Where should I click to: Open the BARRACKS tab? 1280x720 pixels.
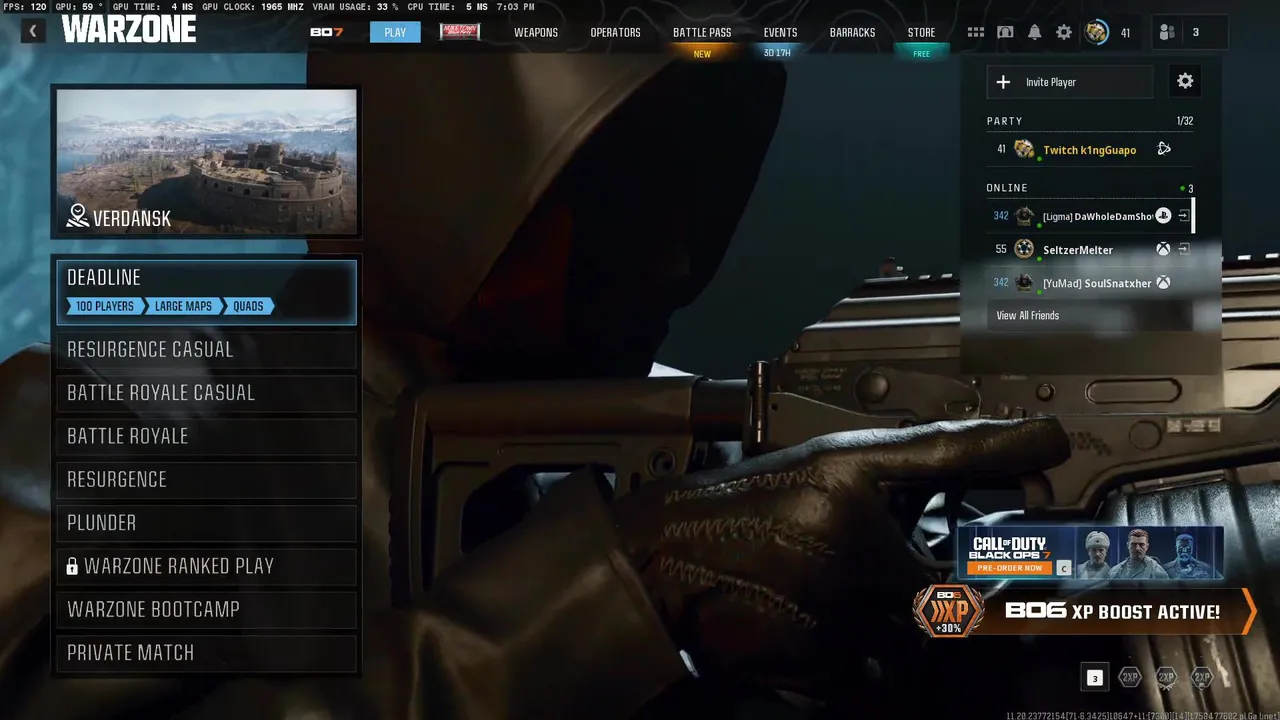coord(852,32)
